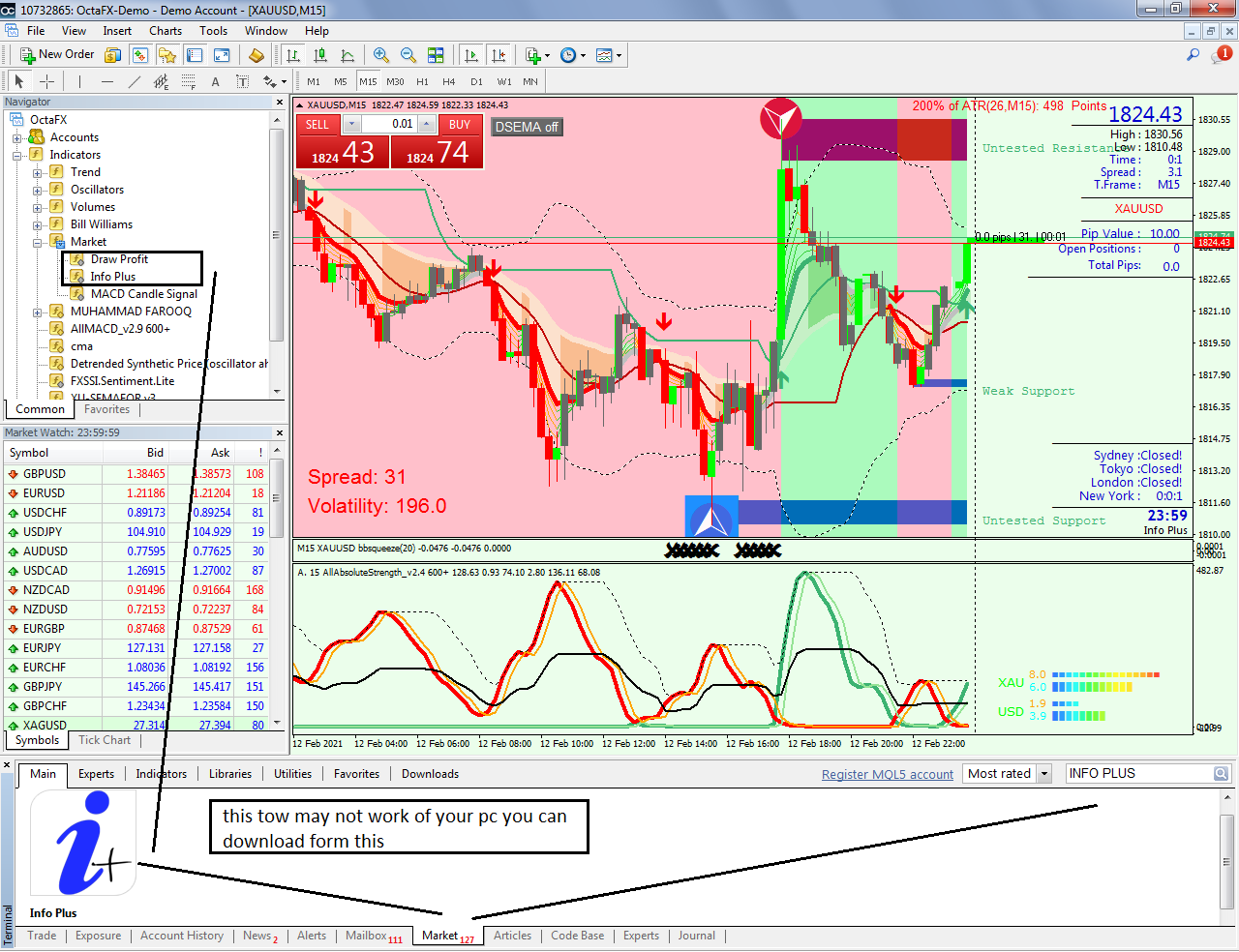Expand the Trend indicators folder
Screen dimensions: 1239x952
[38, 172]
